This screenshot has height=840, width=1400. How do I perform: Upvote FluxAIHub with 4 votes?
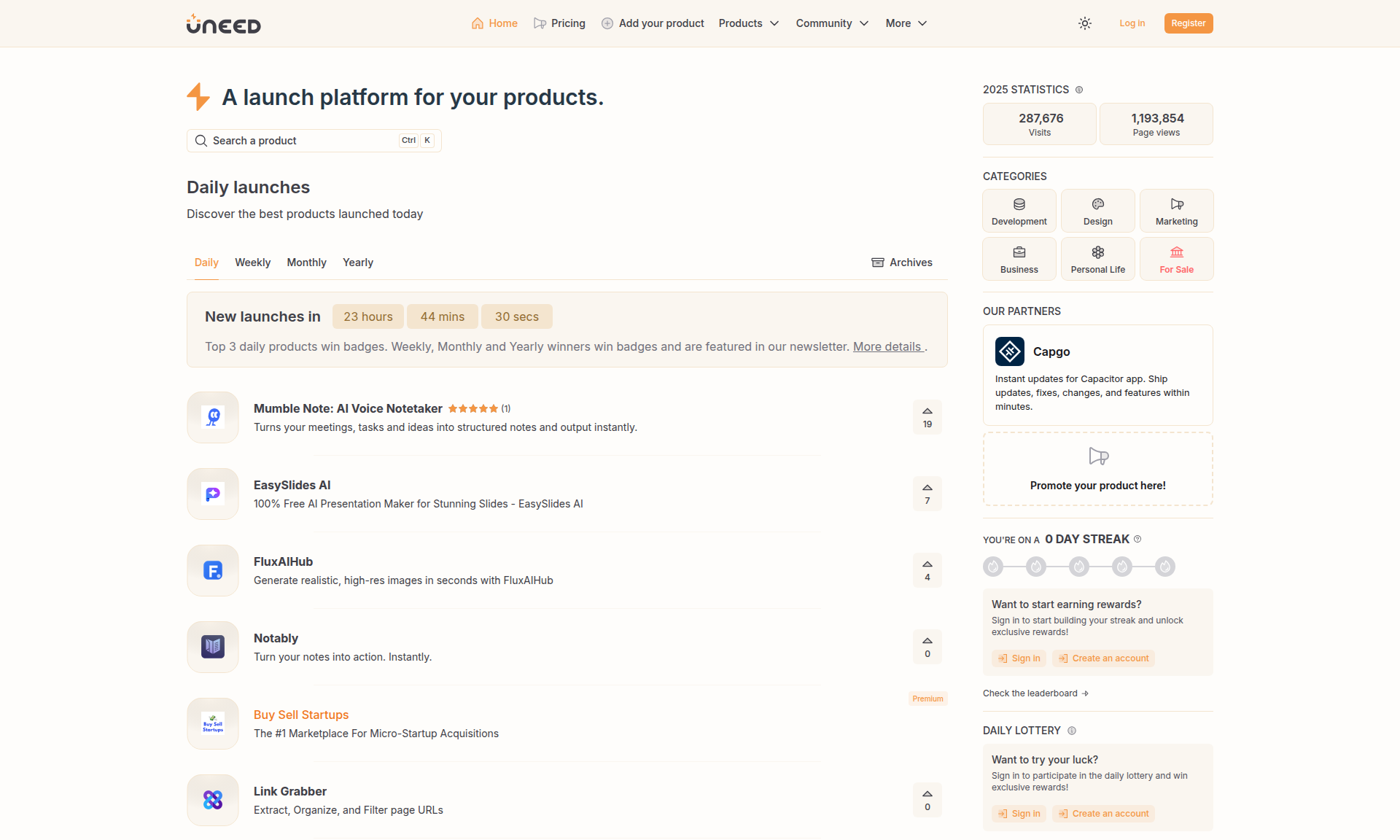point(927,570)
